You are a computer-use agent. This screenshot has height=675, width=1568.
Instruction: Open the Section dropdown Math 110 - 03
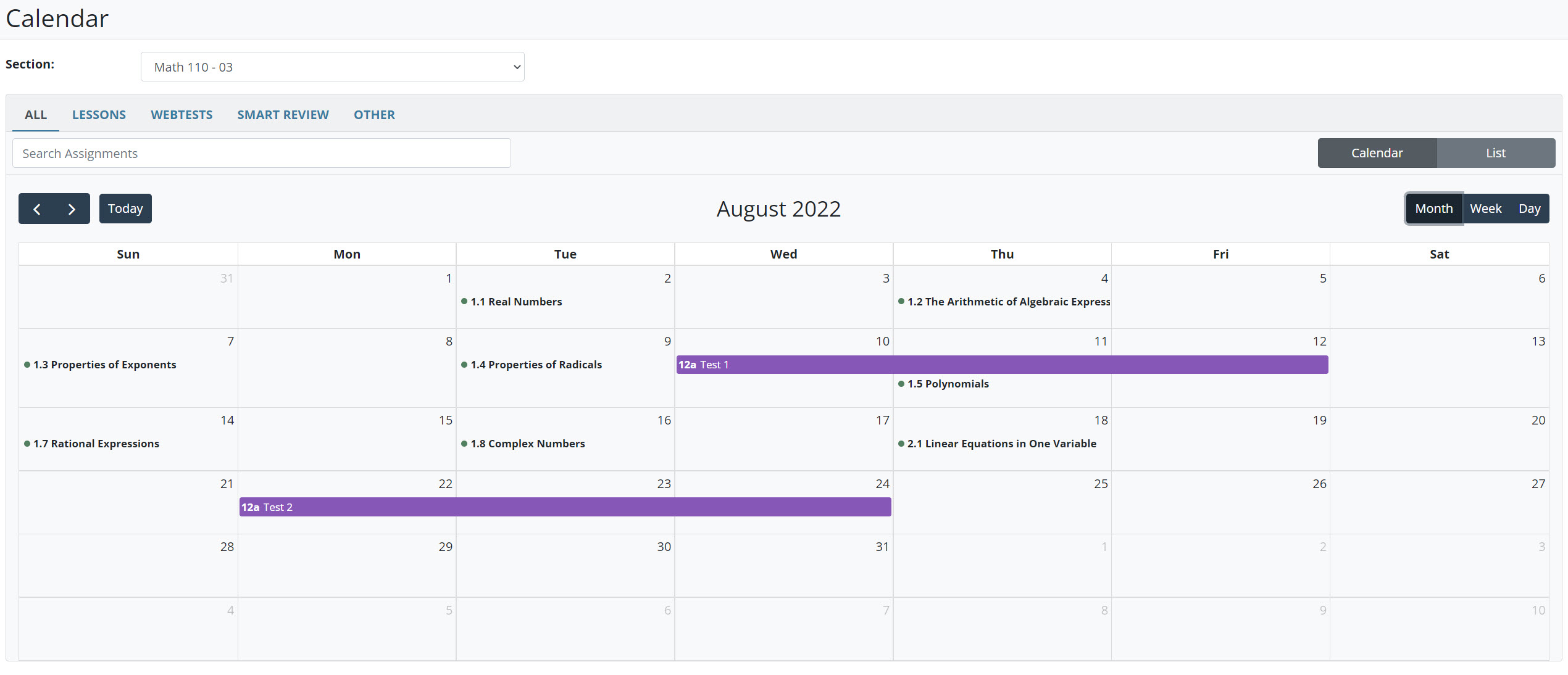click(332, 67)
